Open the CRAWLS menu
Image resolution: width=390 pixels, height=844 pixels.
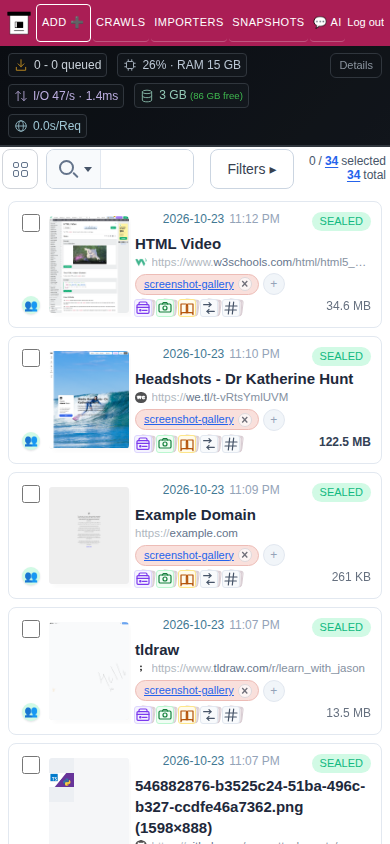(x=120, y=22)
